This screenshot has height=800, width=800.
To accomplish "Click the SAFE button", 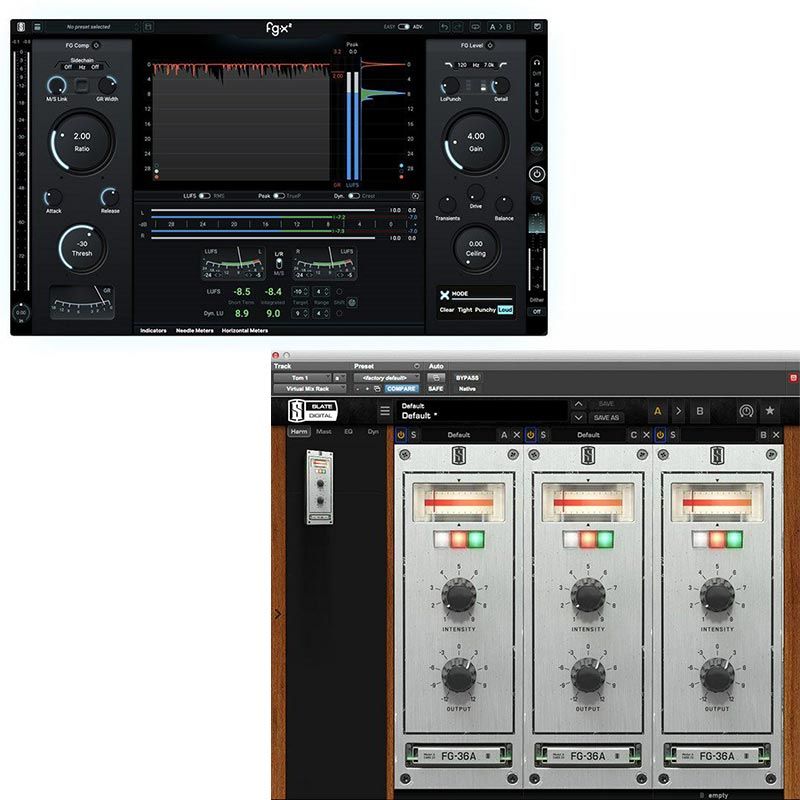I will point(435,389).
